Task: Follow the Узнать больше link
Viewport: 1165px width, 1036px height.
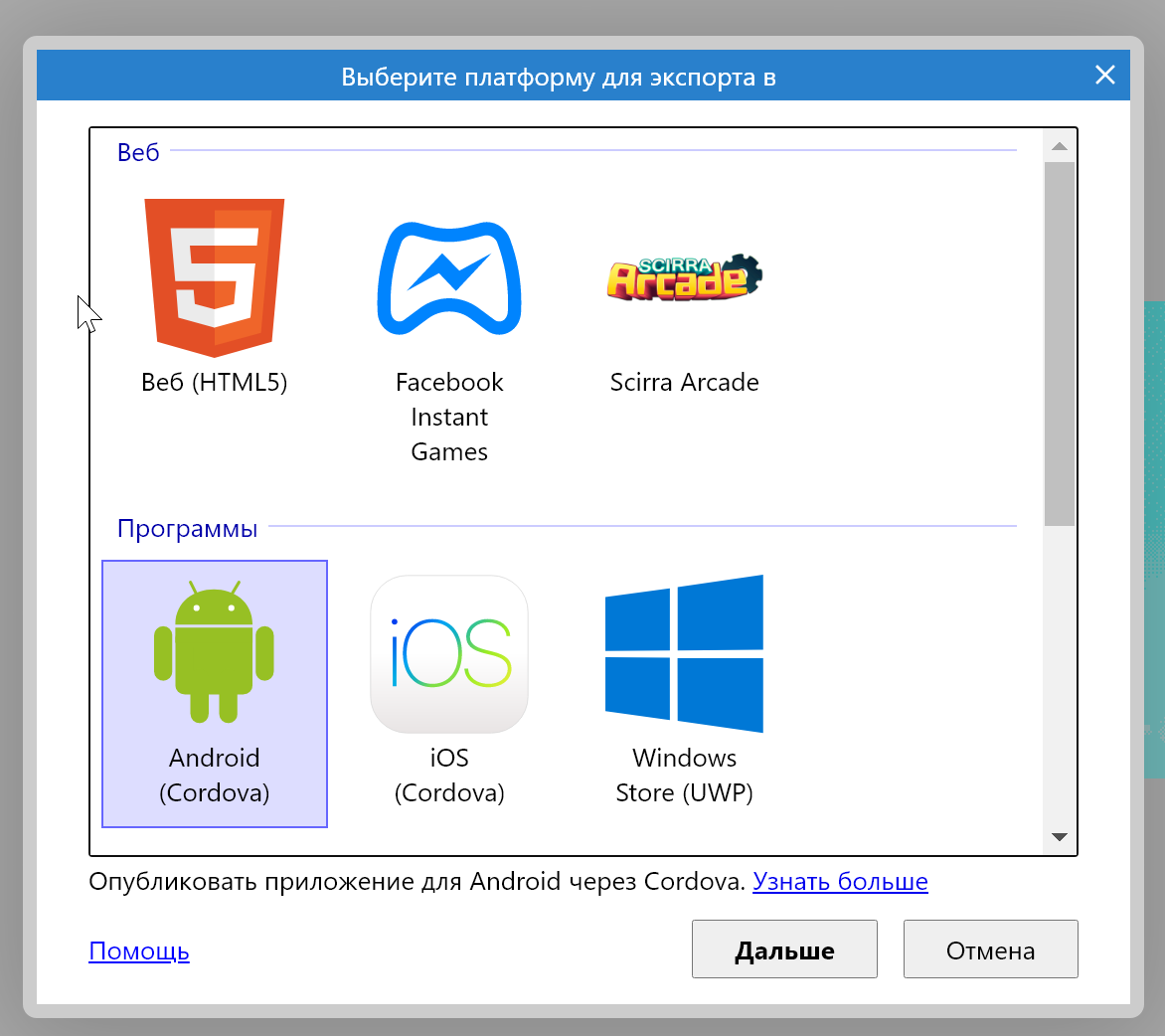Action: tap(840, 881)
